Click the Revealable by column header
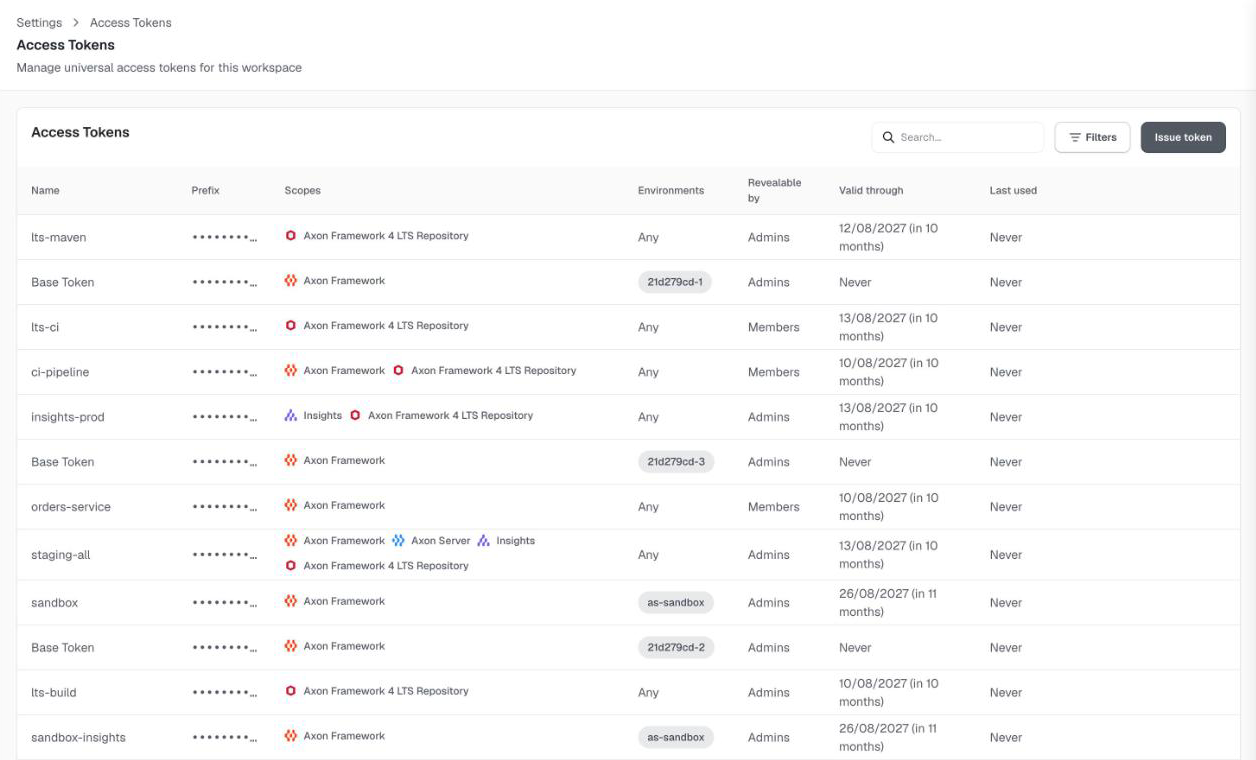The height and width of the screenshot is (760, 1256). click(774, 190)
